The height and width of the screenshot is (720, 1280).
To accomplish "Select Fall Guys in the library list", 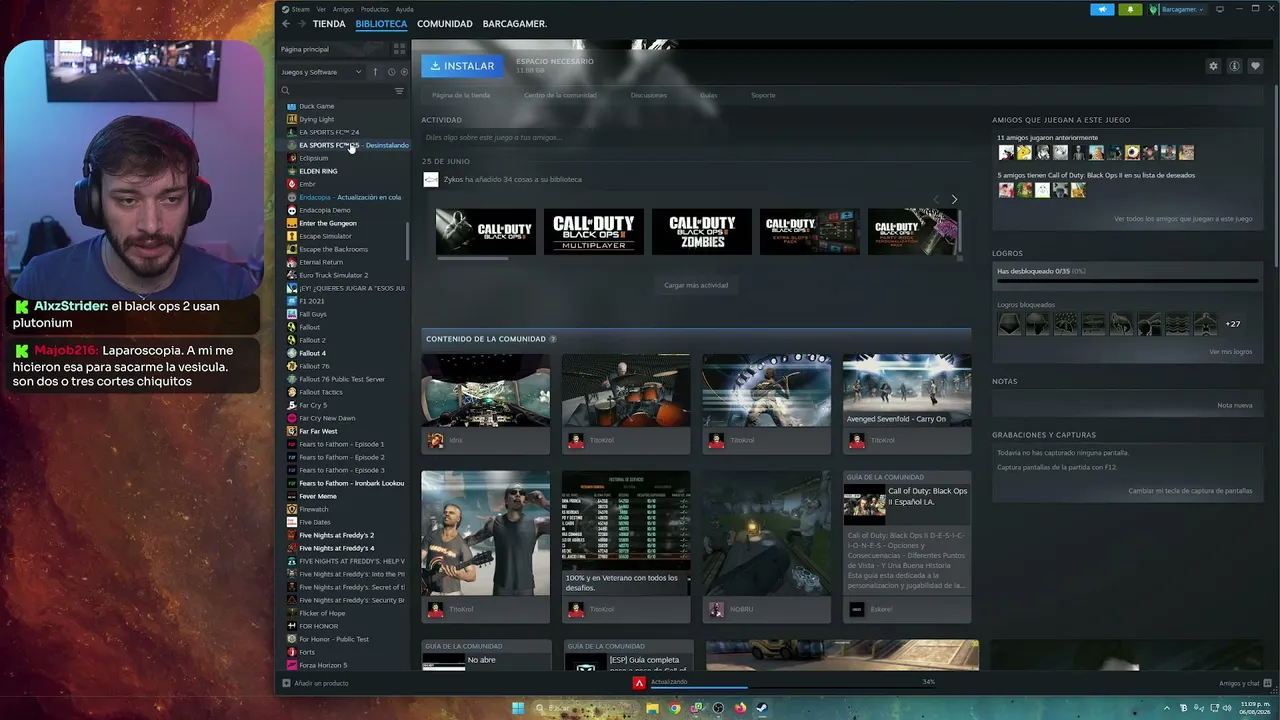I will coord(313,314).
